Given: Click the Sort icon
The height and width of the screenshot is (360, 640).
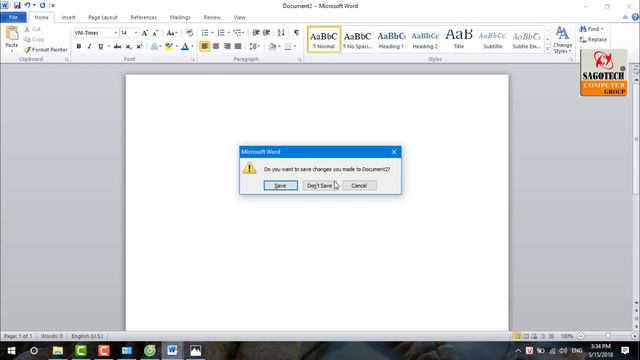Looking at the screenshot, I should point(281,33).
